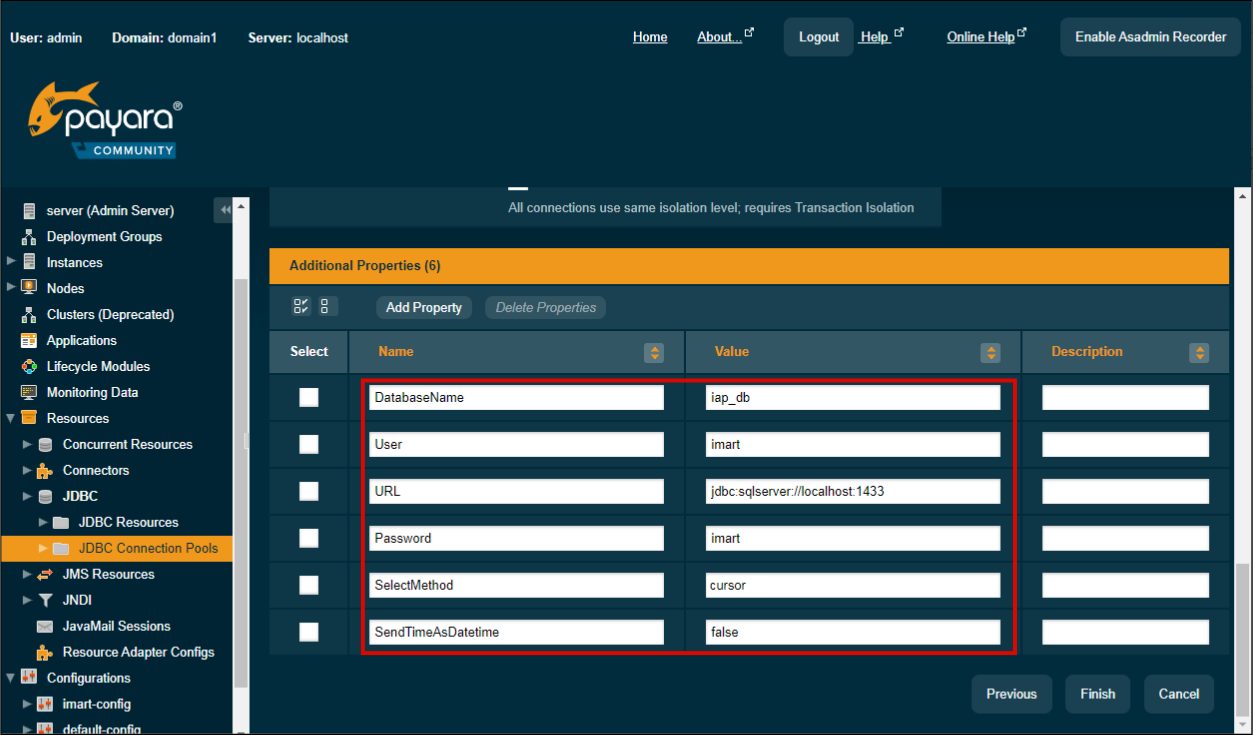The height and width of the screenshot is (735, 1253).
Task: Collapse the Resources tree node
Action: tap(11, 418)
